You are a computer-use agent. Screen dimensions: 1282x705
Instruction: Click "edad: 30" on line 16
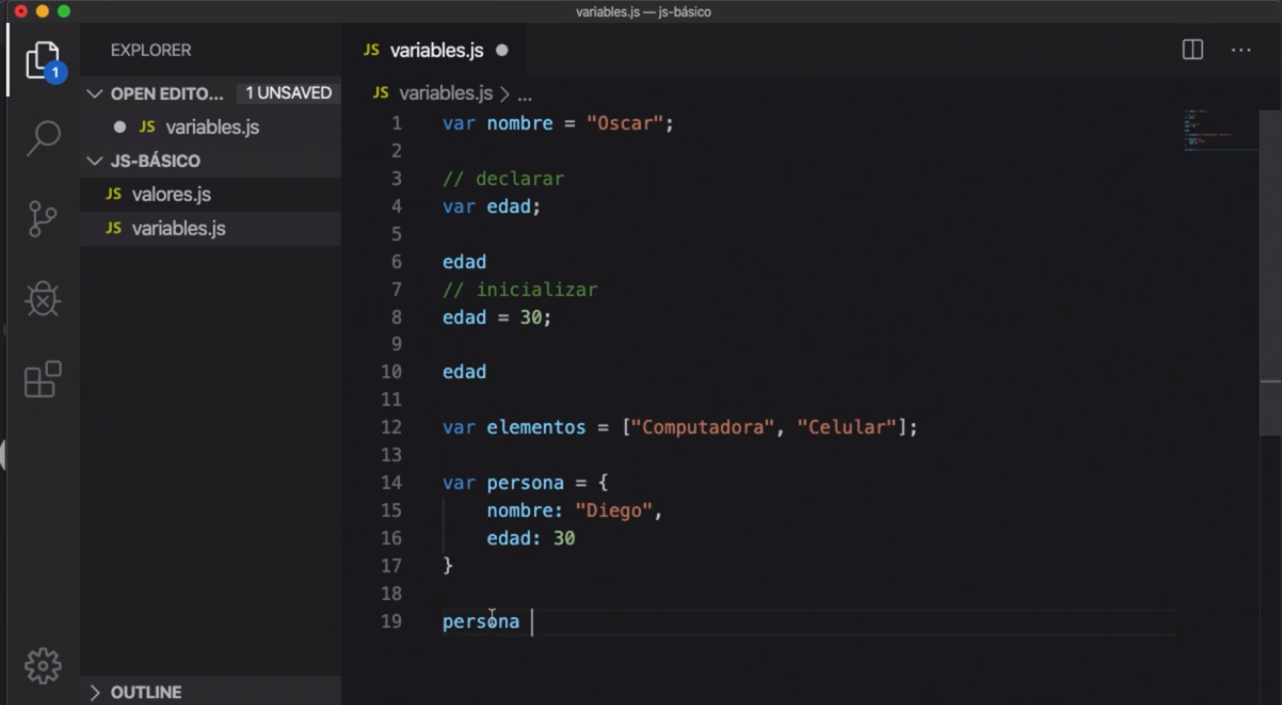[531, 539]
